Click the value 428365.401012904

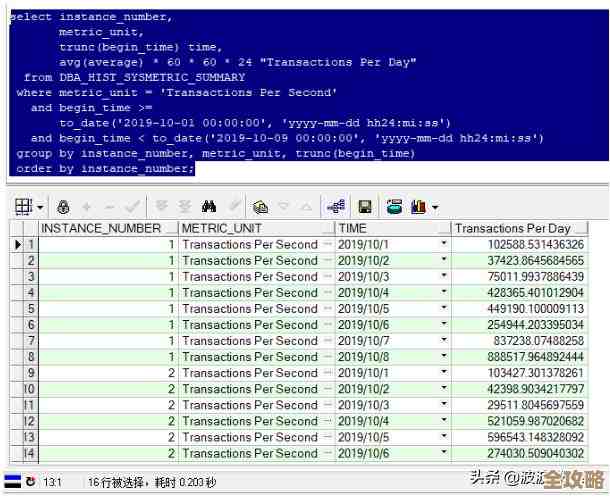coord(536,293)
